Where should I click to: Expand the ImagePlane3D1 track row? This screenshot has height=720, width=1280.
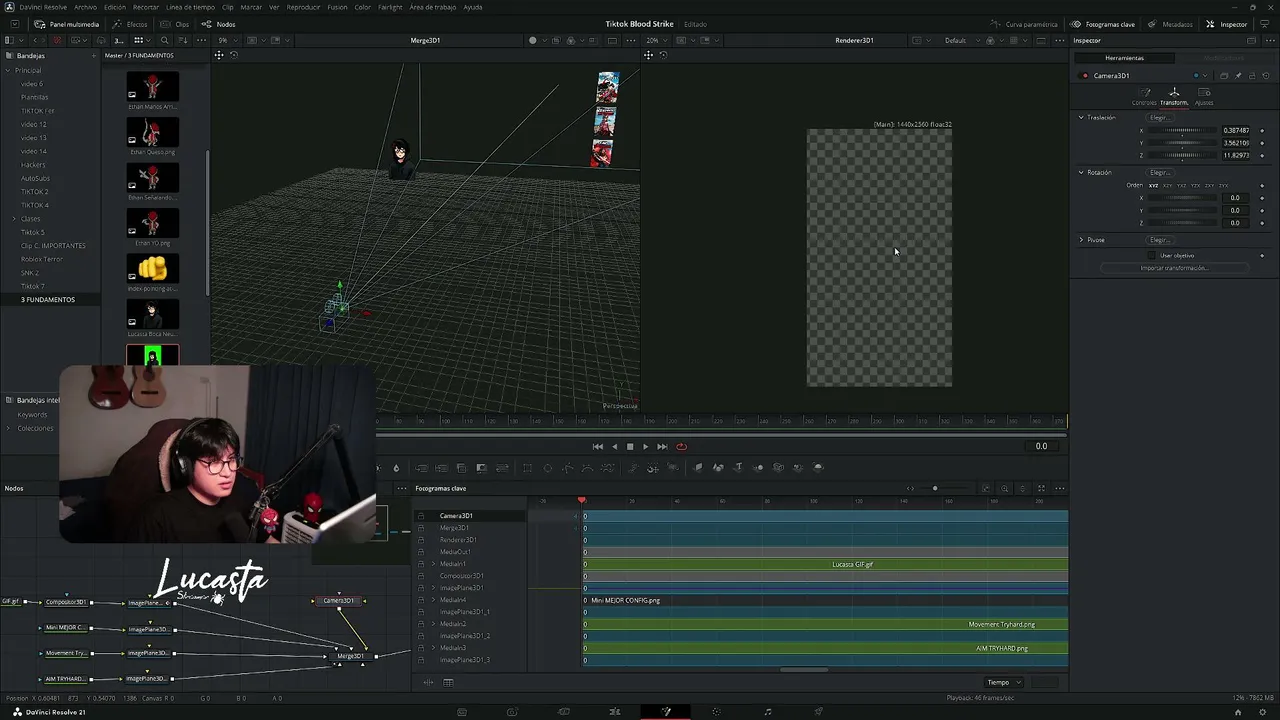pos(433,588)
